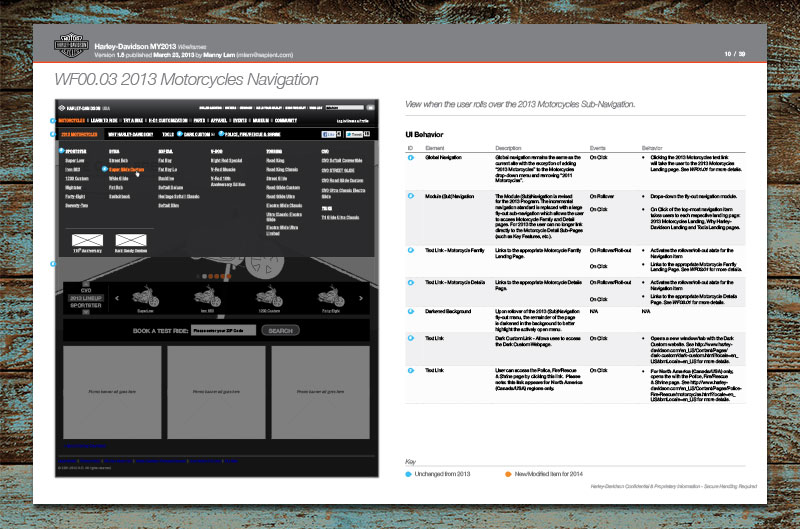Image resolution: width=800 pixels, height=529 pixels.
Task: Select the 1200 Custom motorcycle image in carousel
Action: point(269,296)
